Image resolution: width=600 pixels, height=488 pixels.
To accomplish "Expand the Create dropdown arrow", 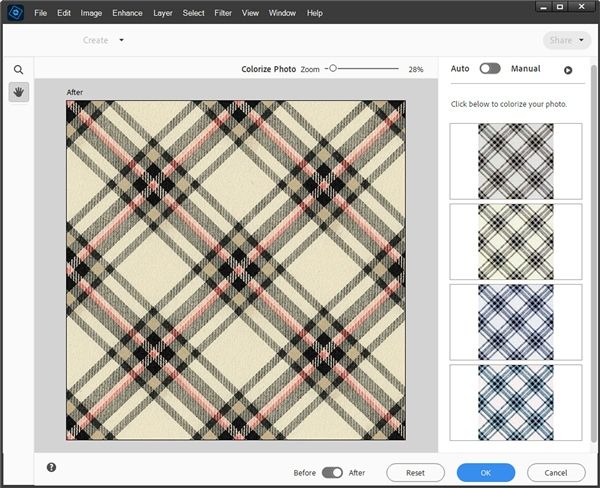I will point(121,40).
